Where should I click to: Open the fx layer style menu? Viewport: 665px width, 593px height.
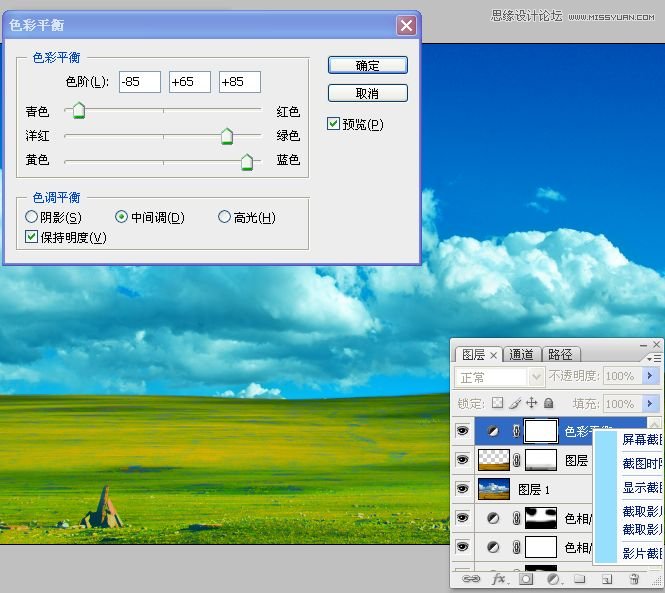[x=498, y=579]
